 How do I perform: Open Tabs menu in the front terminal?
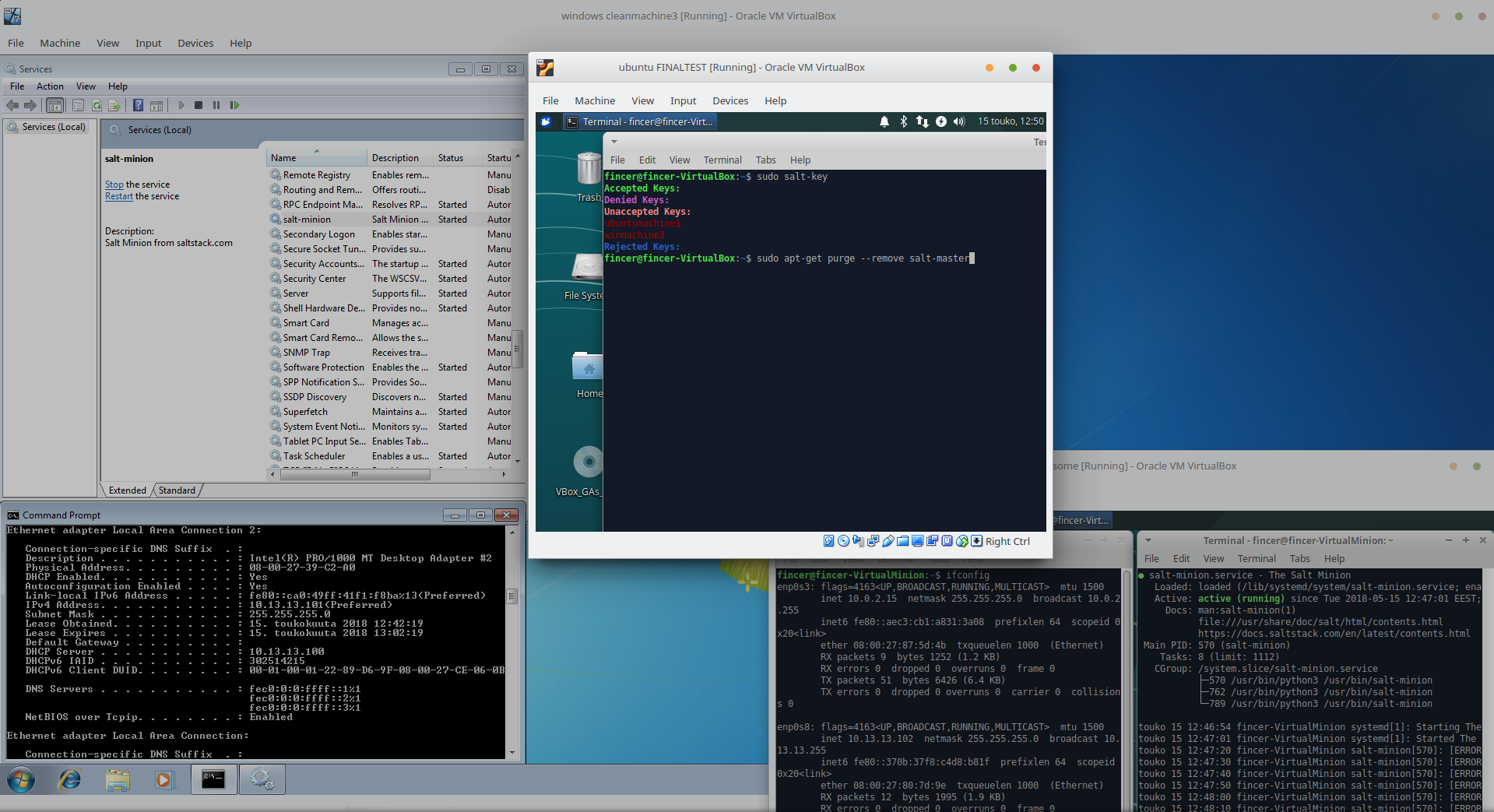click(x=765, y=160)
